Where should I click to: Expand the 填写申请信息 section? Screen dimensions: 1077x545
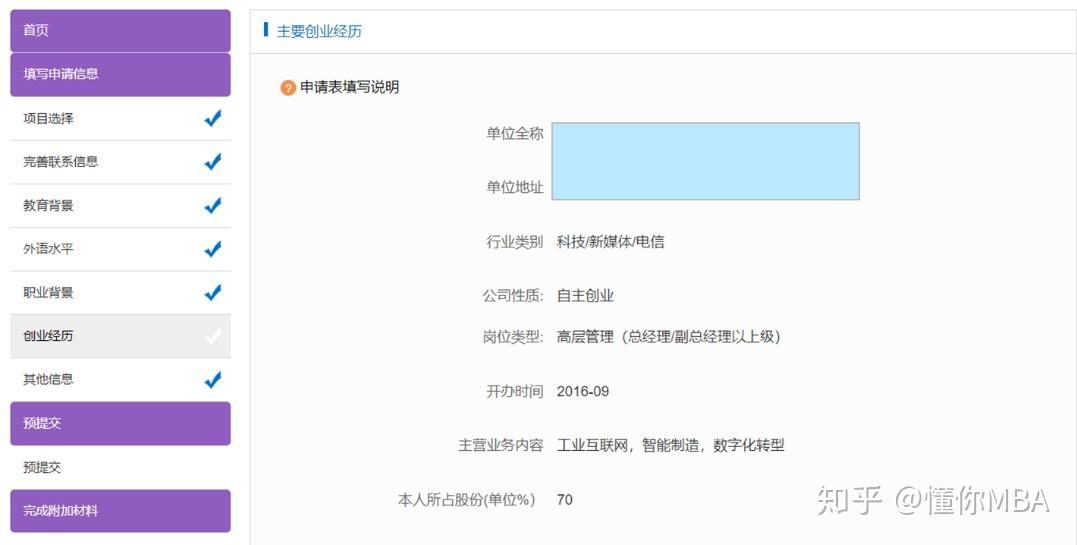tap(120, 74)
